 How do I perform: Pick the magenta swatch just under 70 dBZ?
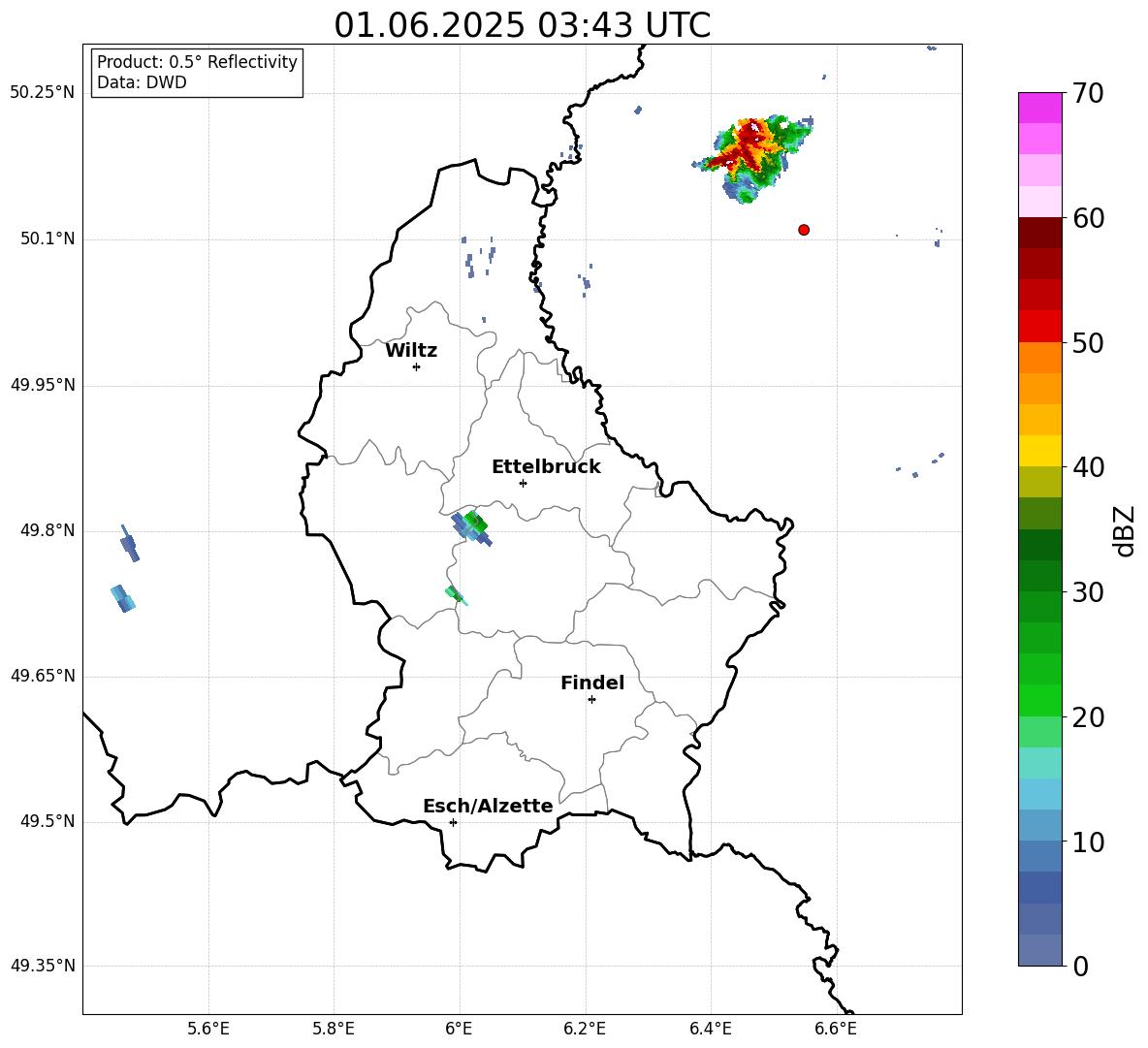click(x=1039, y=109)
